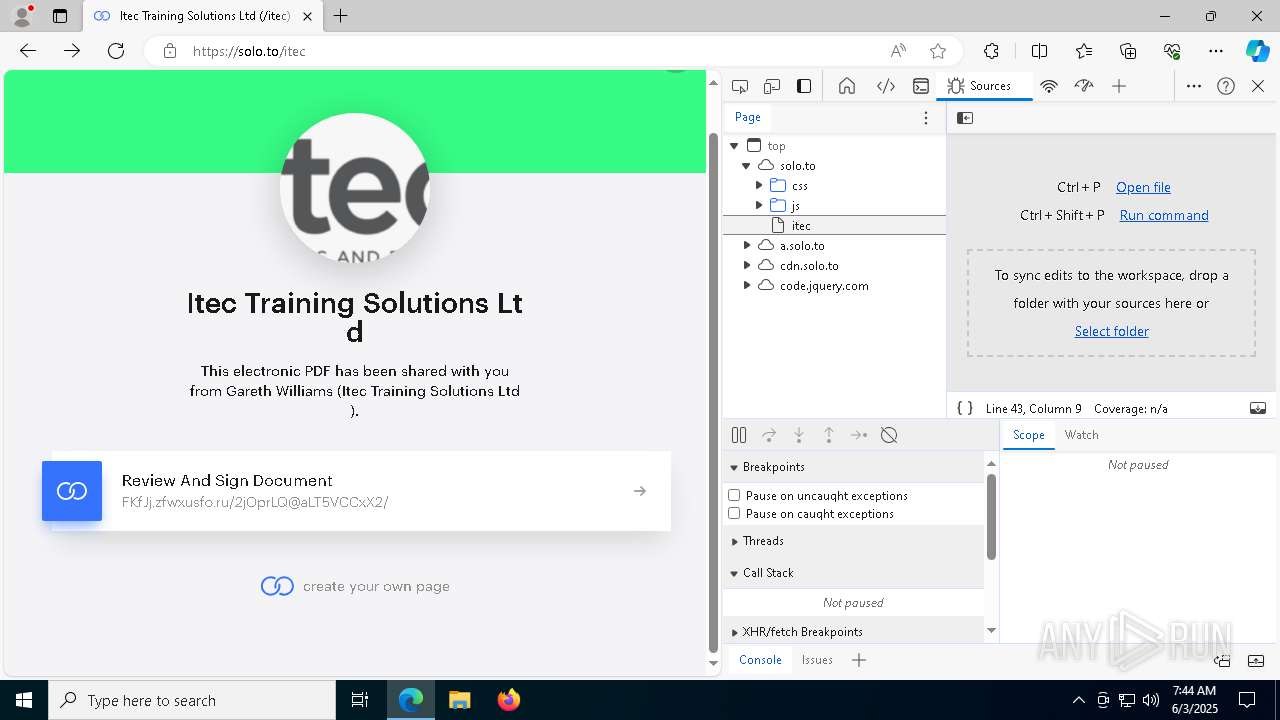Close the DevTools panel
Image resolution: width=1280 pixels, height=720 pixels.
[1258, 86]
